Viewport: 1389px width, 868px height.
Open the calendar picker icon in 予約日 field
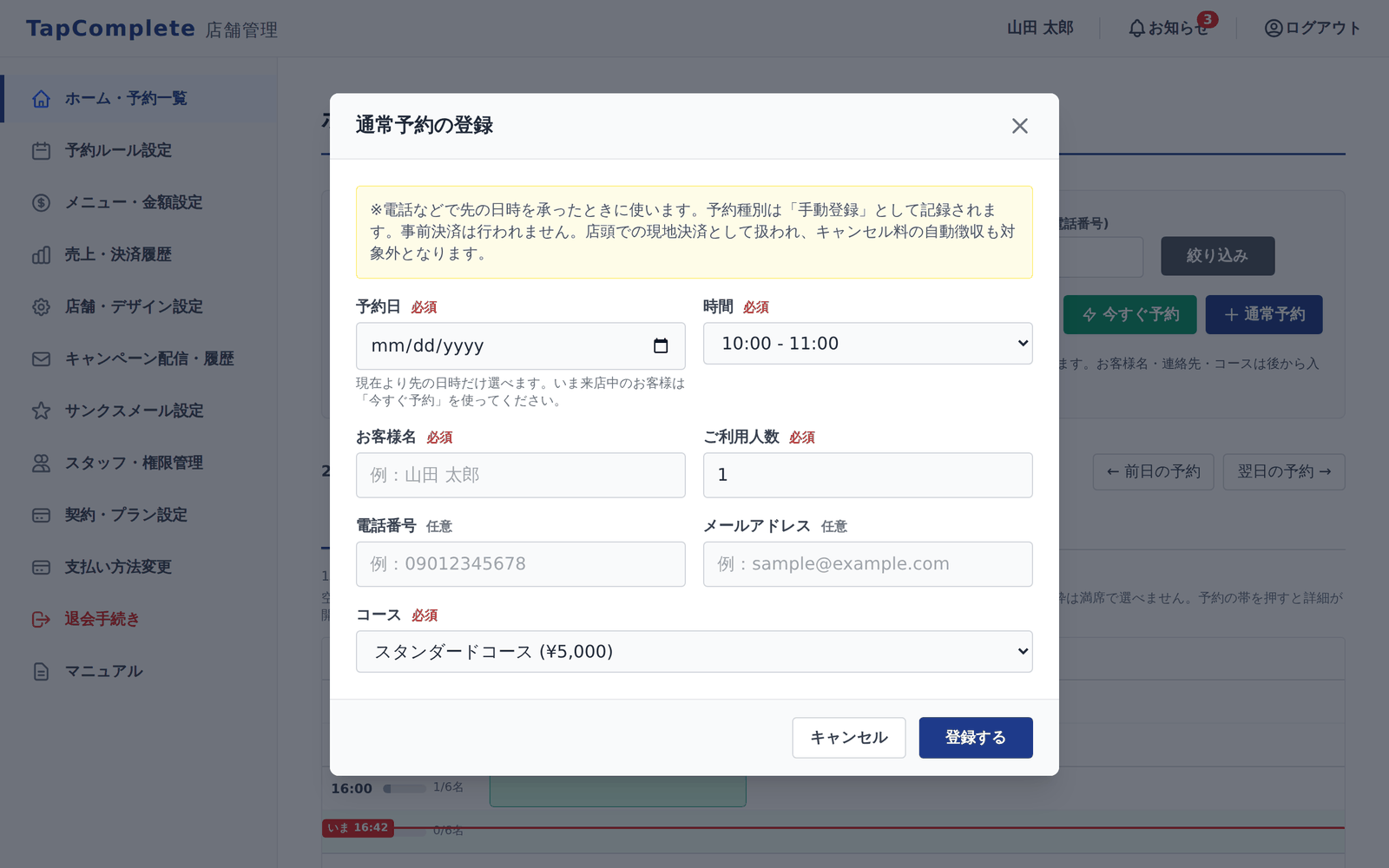[x=661, y=345]
